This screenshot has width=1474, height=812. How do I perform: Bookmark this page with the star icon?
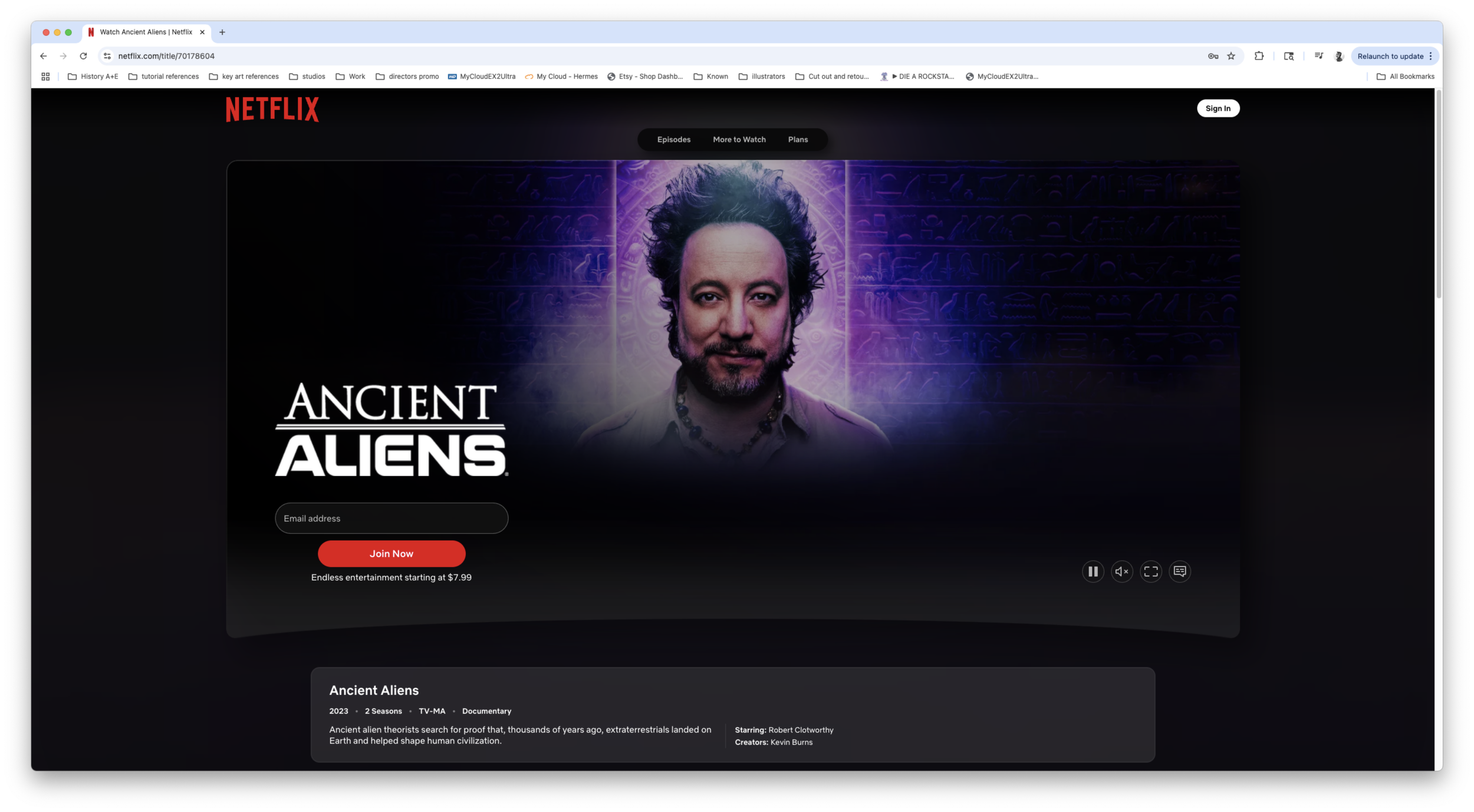pos(1231,56)
